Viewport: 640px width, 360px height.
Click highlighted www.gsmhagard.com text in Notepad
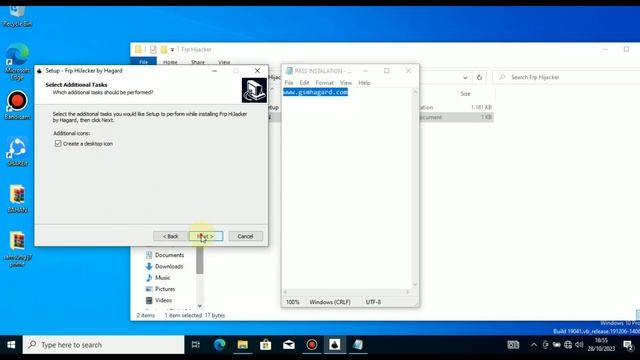(316, 92)
